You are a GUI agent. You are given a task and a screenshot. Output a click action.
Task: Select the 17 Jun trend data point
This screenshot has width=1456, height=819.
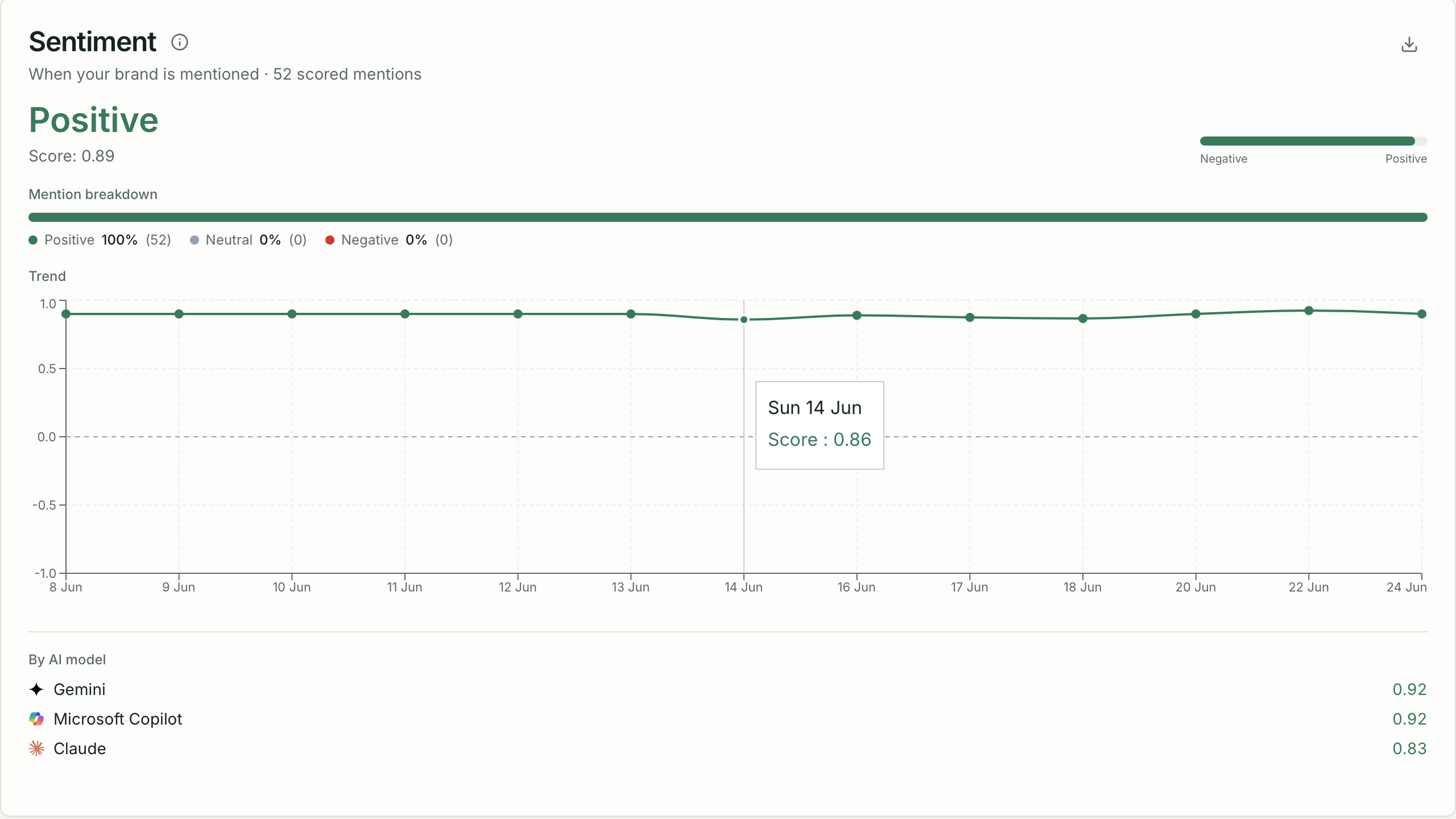click(x=970, y=317)
